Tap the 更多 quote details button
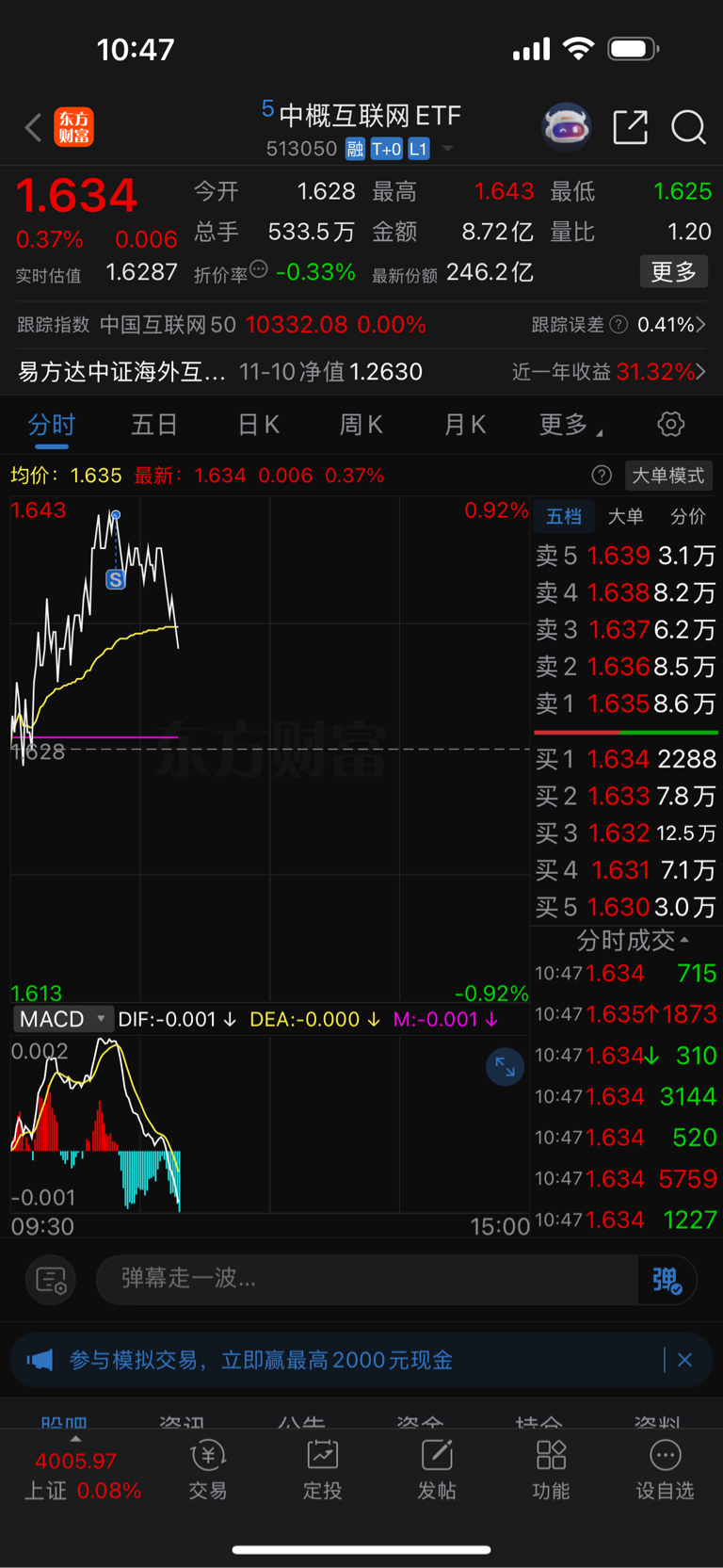Screen dimensions: 723x1568 [x=674, y=272]
